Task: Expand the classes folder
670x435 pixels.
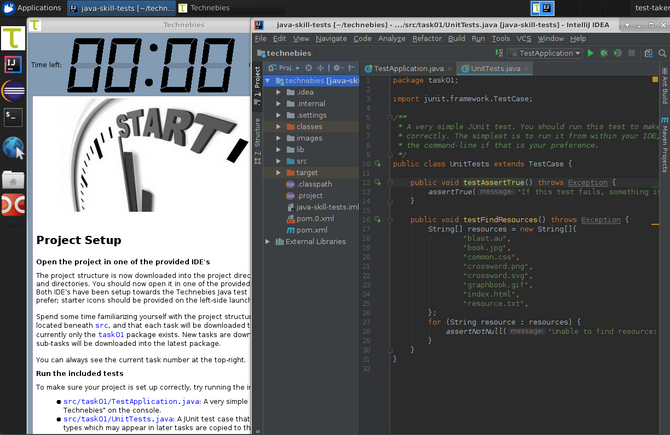Action: point(279,126)
